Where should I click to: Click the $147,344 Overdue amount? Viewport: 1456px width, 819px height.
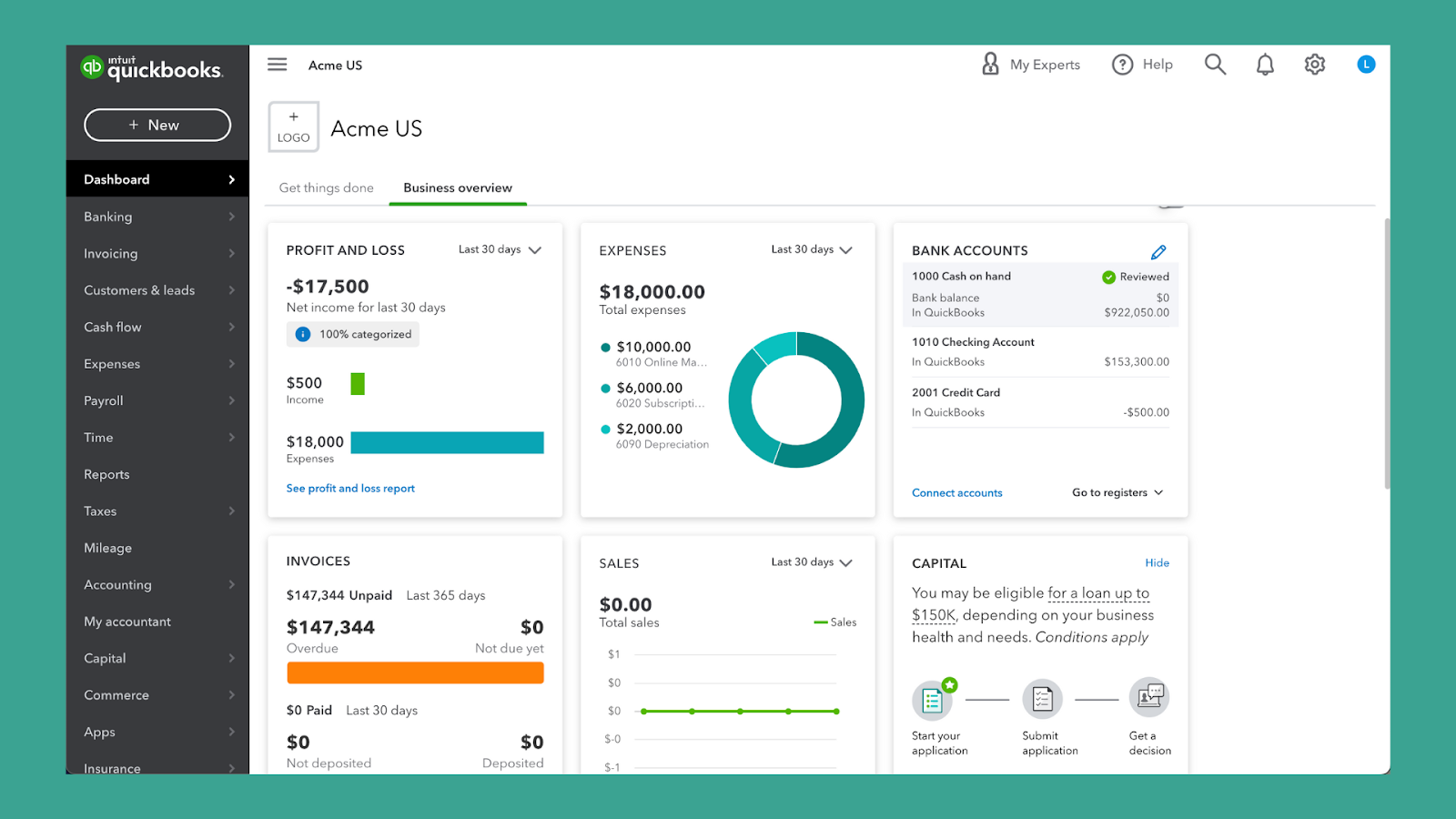(x=330, y=628)
